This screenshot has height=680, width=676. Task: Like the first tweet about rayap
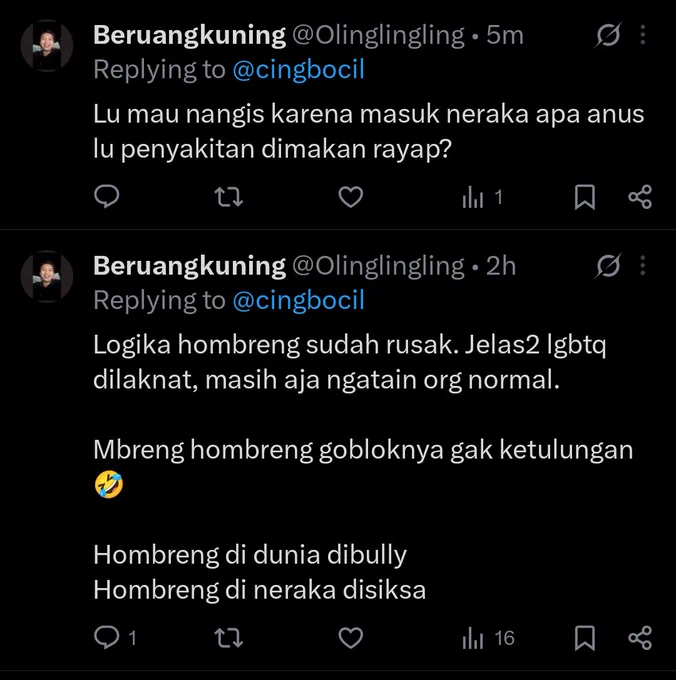pos(350,197)
